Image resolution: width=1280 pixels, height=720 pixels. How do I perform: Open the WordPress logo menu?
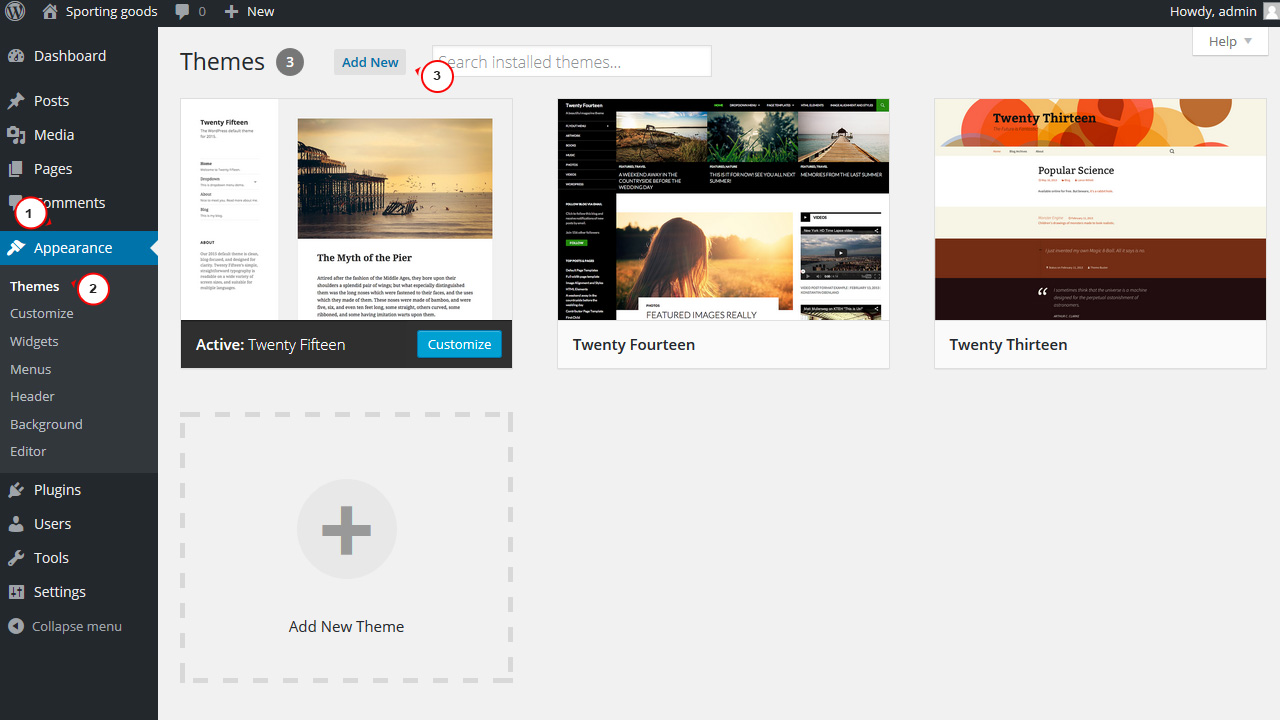click(x=15, y=12)
